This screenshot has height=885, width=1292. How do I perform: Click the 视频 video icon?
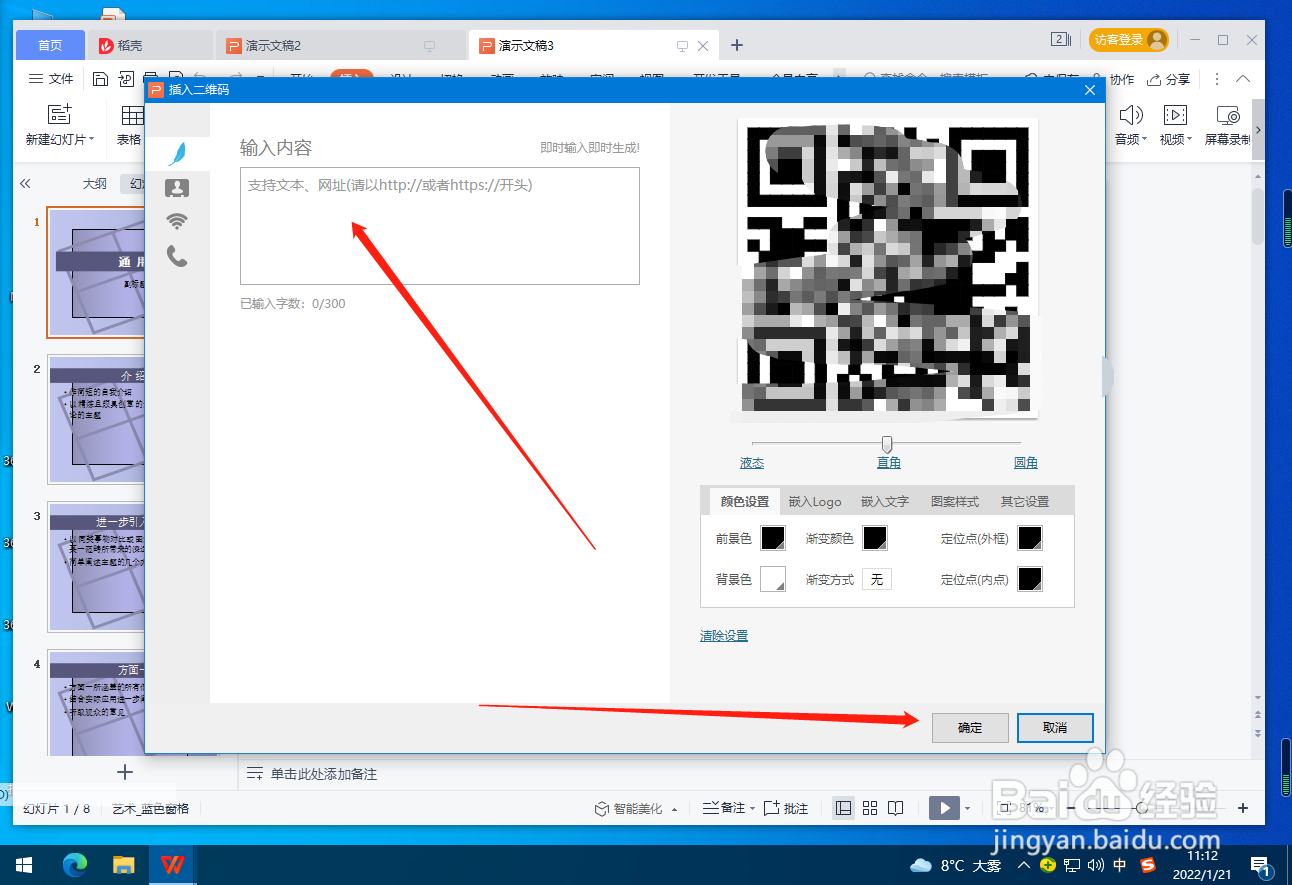1174,114
